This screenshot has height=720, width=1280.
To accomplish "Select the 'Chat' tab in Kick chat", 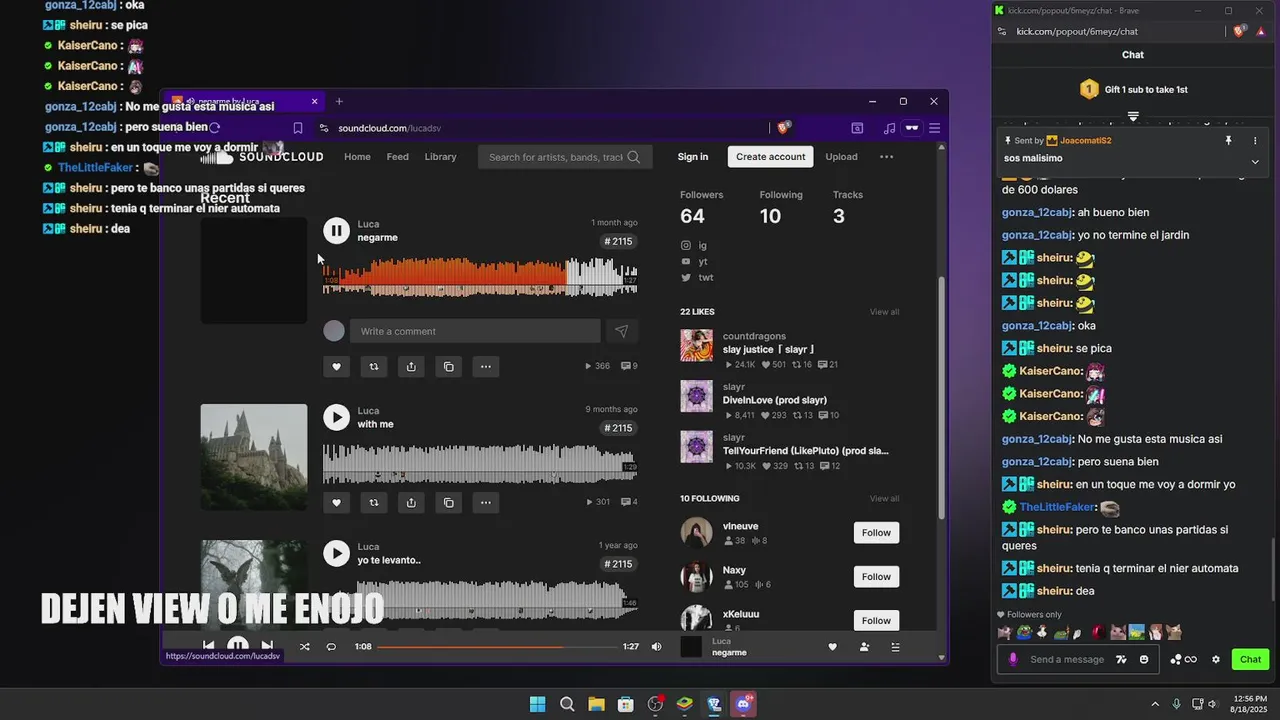I will (x=1133, y=55).
